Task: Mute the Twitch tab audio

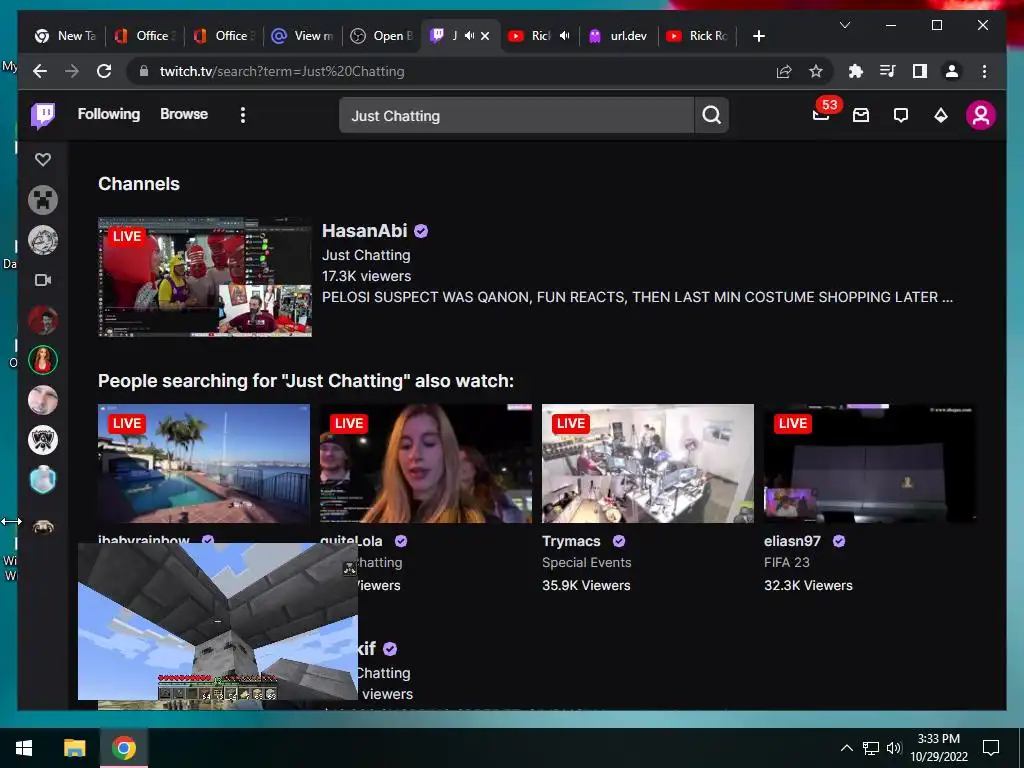Action: [x=469, y=36]
